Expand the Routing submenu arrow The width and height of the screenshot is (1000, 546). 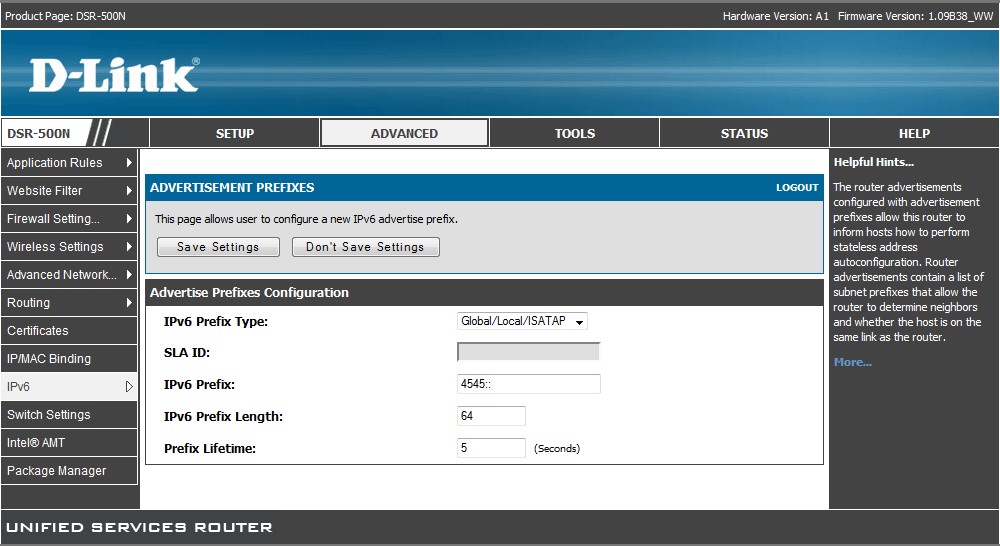click(x=129, y=303)
